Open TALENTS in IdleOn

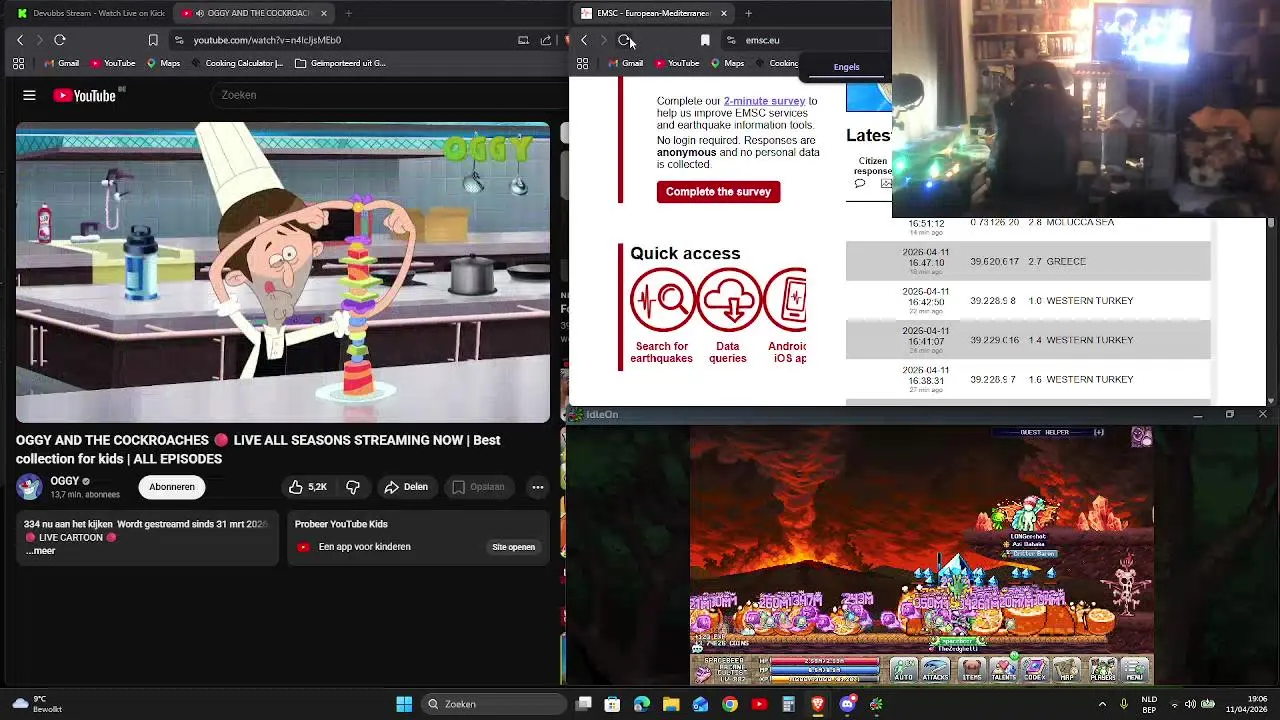pyautogui.click(x=1003, y=670)
